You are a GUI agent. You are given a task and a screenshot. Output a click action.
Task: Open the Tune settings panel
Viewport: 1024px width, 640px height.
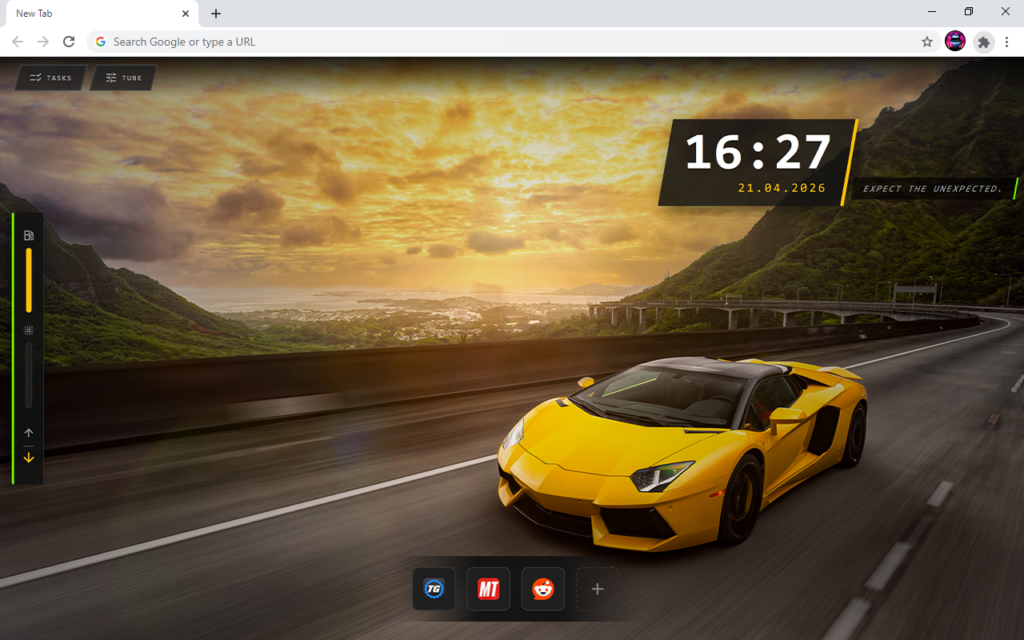click(x=124, y=78)
